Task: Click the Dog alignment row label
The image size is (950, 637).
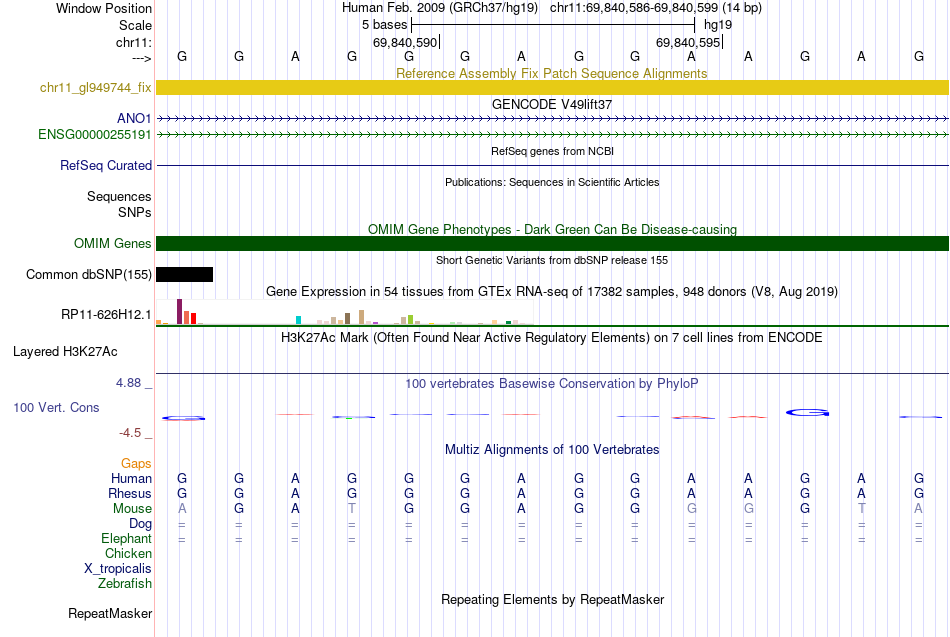Action: pos(140,523)
